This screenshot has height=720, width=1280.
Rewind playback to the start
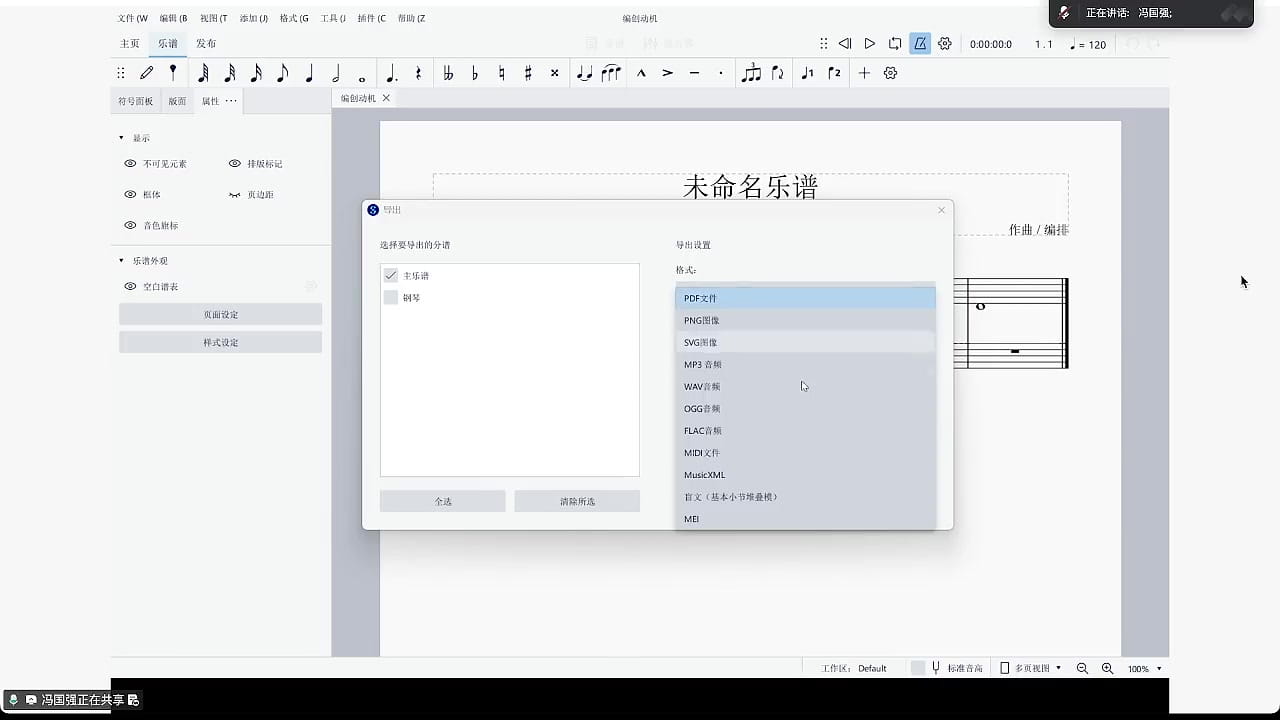point(845,44)
